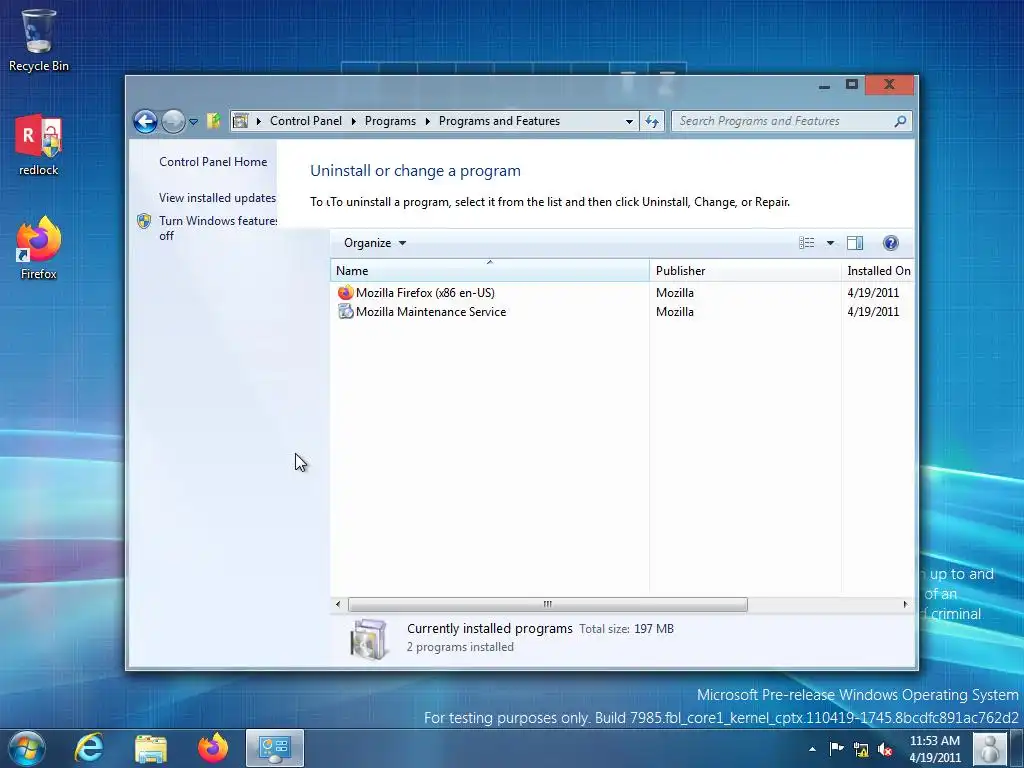Viewport: 1024px width, 768px height.
Task: Select Programs in the breadcrumb path
Action: pyautogui.click(x=390, y=121)
